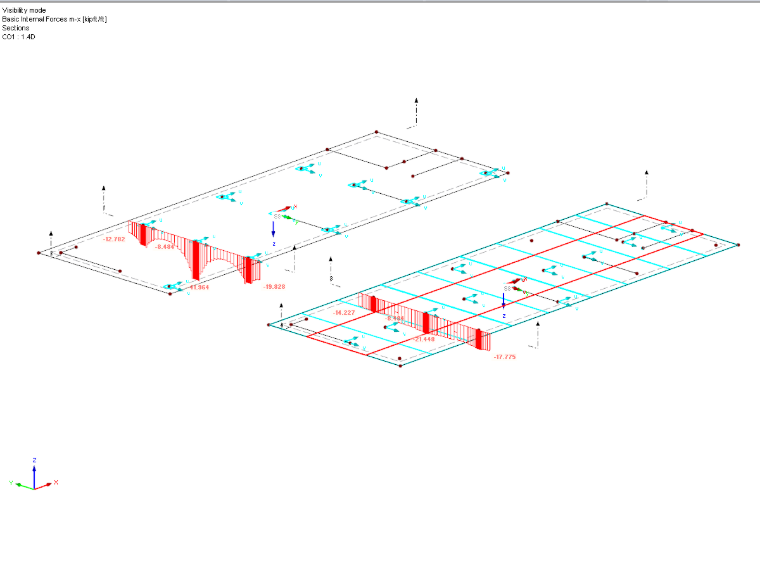The height and width of the screenshot is (570, 760).
Task: Click the -21.448 result value
Action: tap(424, 339)
